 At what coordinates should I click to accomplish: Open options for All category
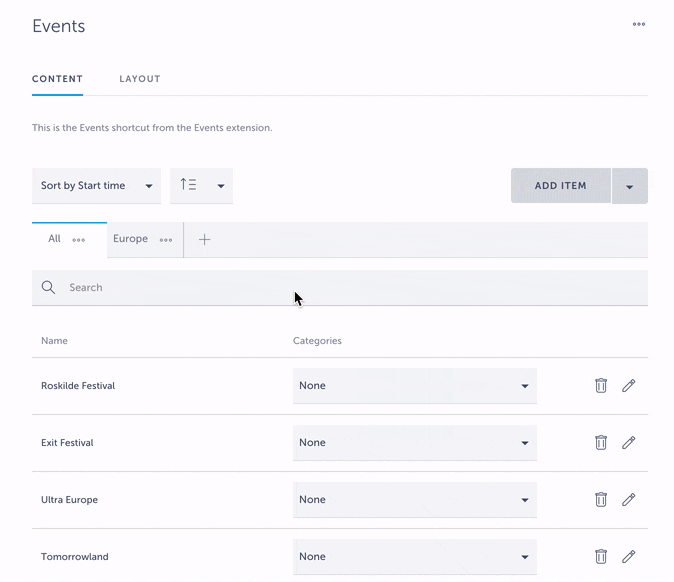79,240
